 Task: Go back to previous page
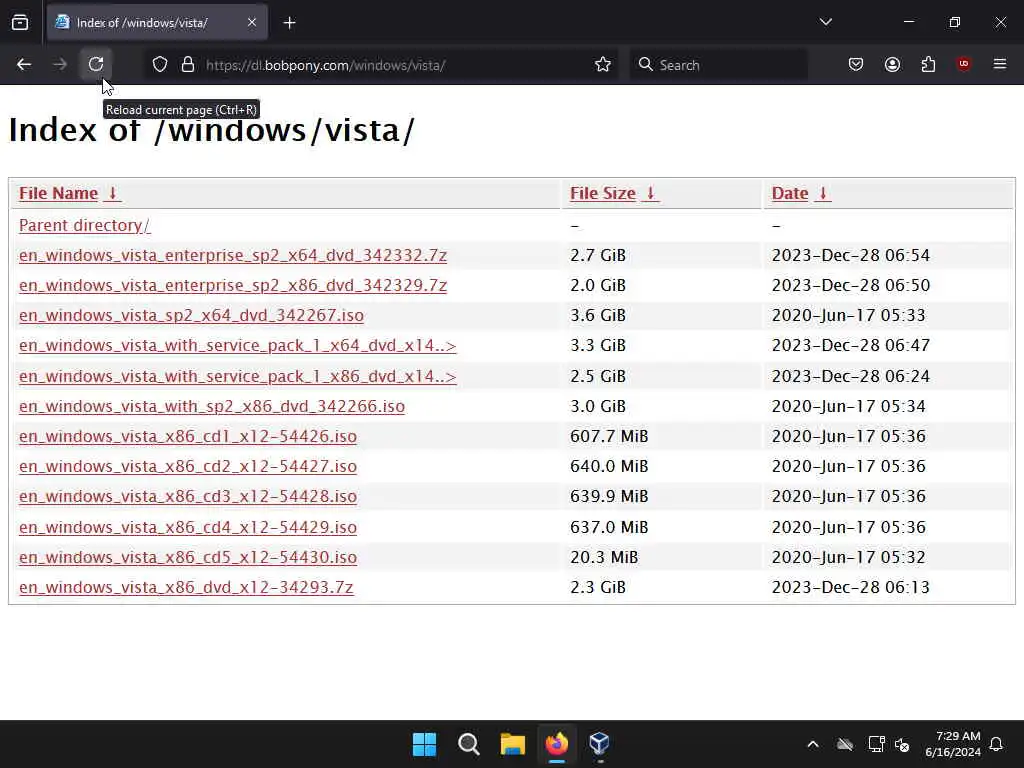(x=24, y=64)
